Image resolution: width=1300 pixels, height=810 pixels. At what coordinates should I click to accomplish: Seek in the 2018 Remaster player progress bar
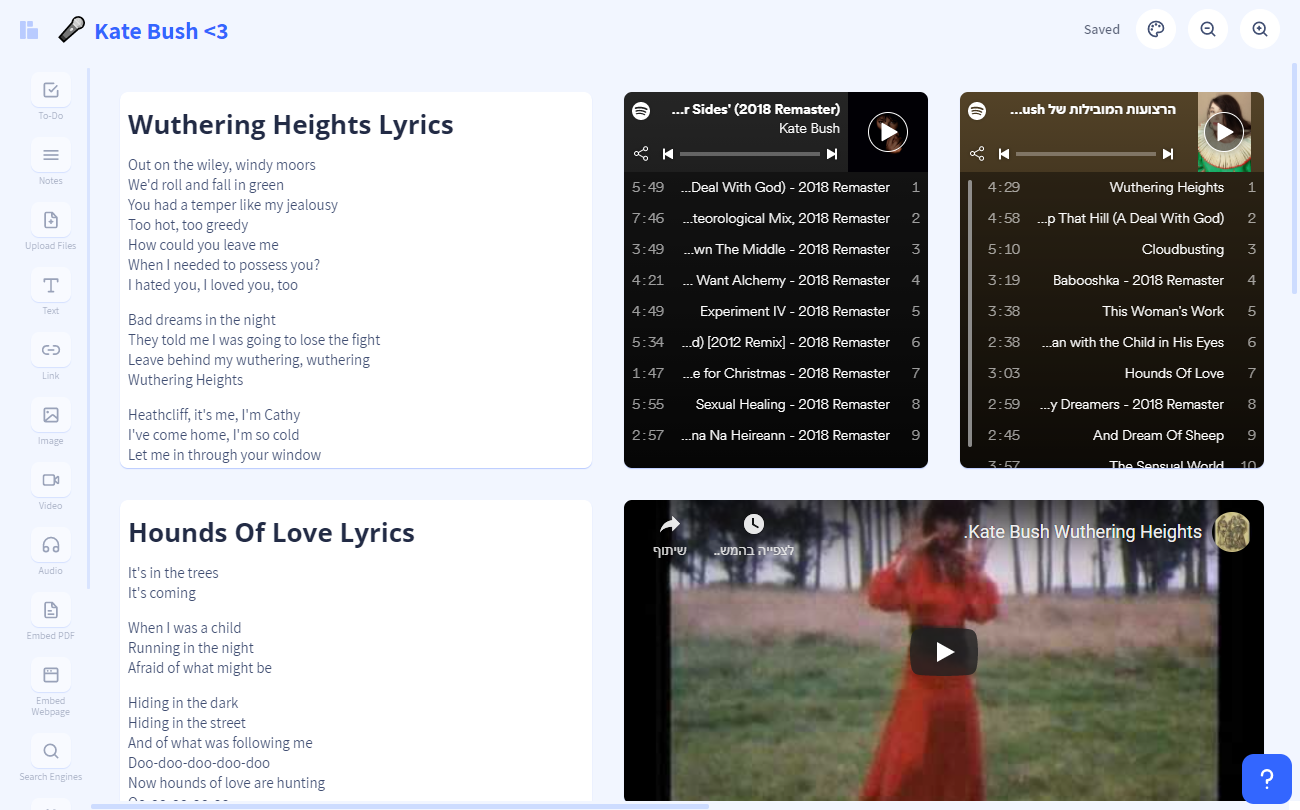750,154
